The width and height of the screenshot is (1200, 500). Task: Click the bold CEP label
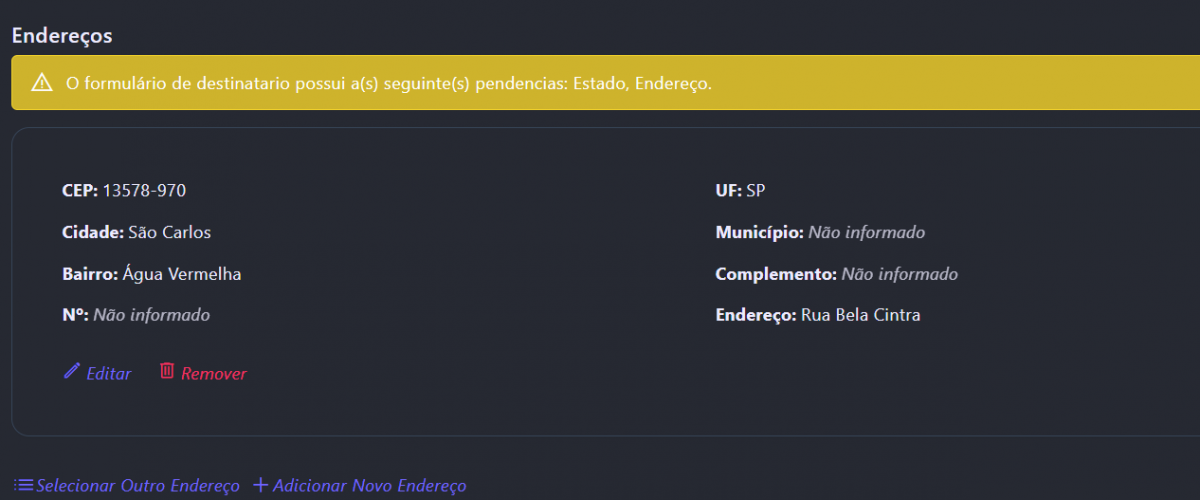(79, 191)
